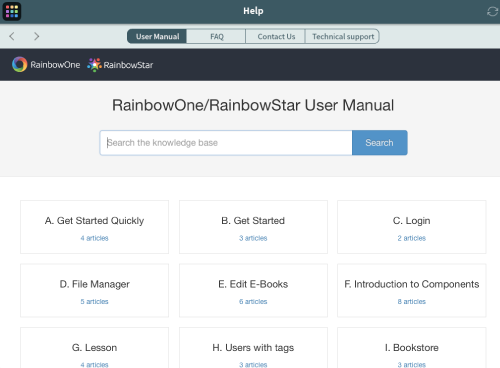Click the RainbowOne logo
Viewport: 500px width, 368px height.
pyautogui.click(x=46, y=65)
